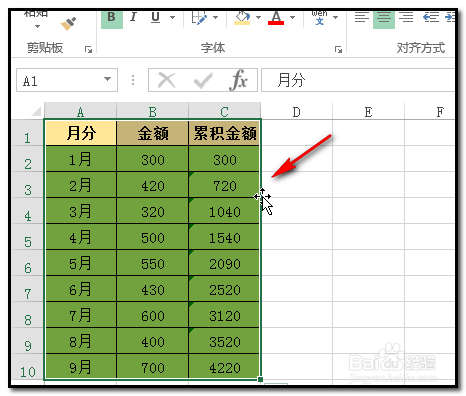Image resolution: width=466 pixels, height=396 pixels.
Task: Click cell with value 430
Action: coord(153,289)
